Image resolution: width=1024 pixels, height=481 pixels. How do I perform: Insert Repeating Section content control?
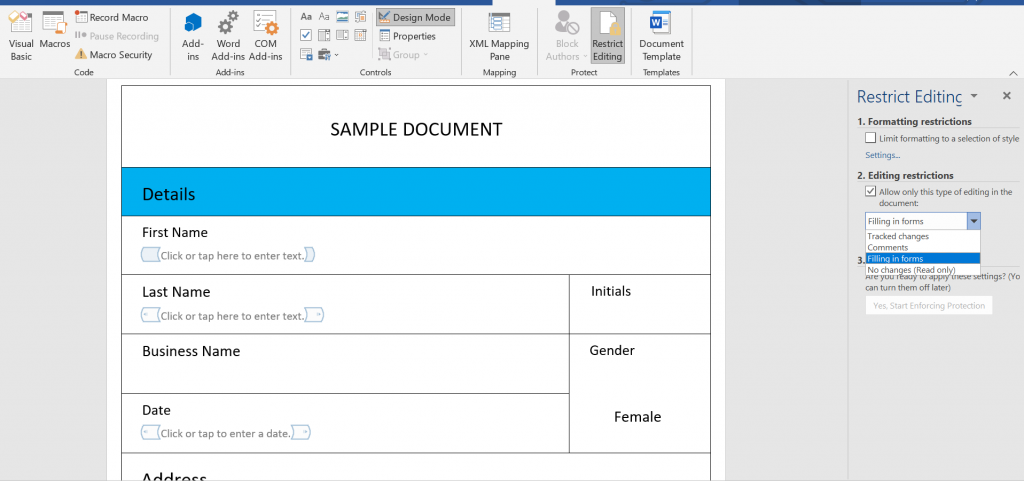306,54
